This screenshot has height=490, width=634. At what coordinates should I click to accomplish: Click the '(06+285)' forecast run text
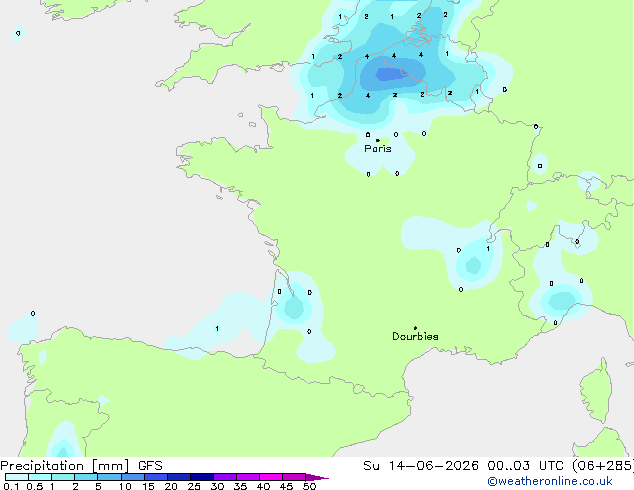(x=603, y=466)
